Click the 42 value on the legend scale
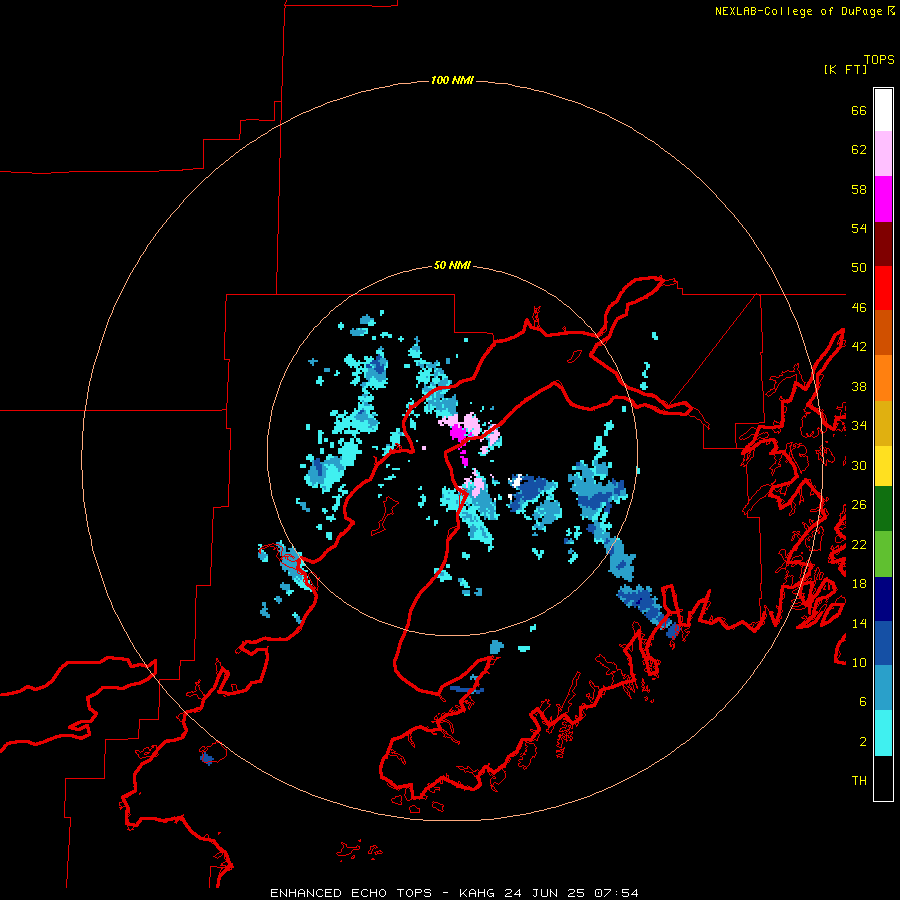This screenshot has height=900, width=900. 859,347
